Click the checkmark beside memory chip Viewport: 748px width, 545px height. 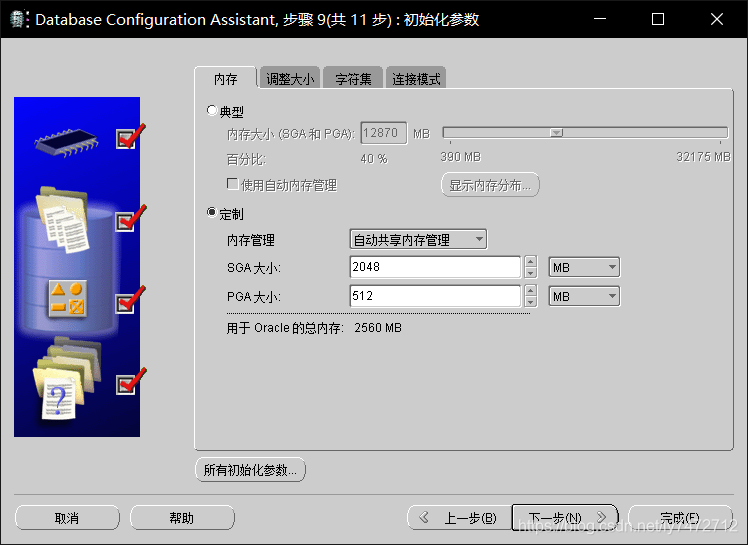[x=131, y=136]
